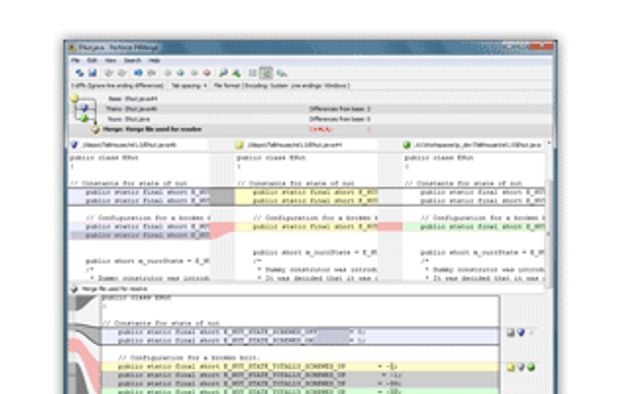The image size is (618, 394).
Task: Toggle the green yours selector in merge pane
Action: 531,368
